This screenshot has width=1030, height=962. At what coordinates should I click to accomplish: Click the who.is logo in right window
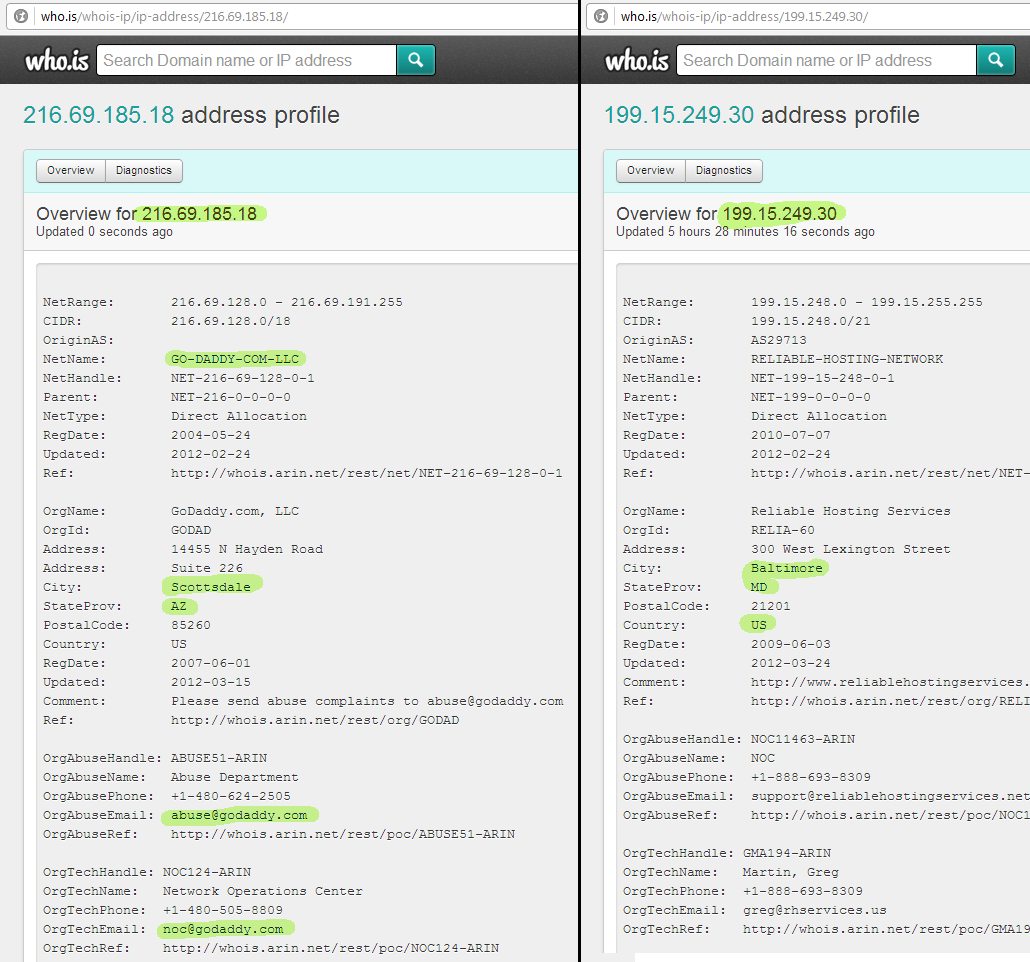(637, 60)
